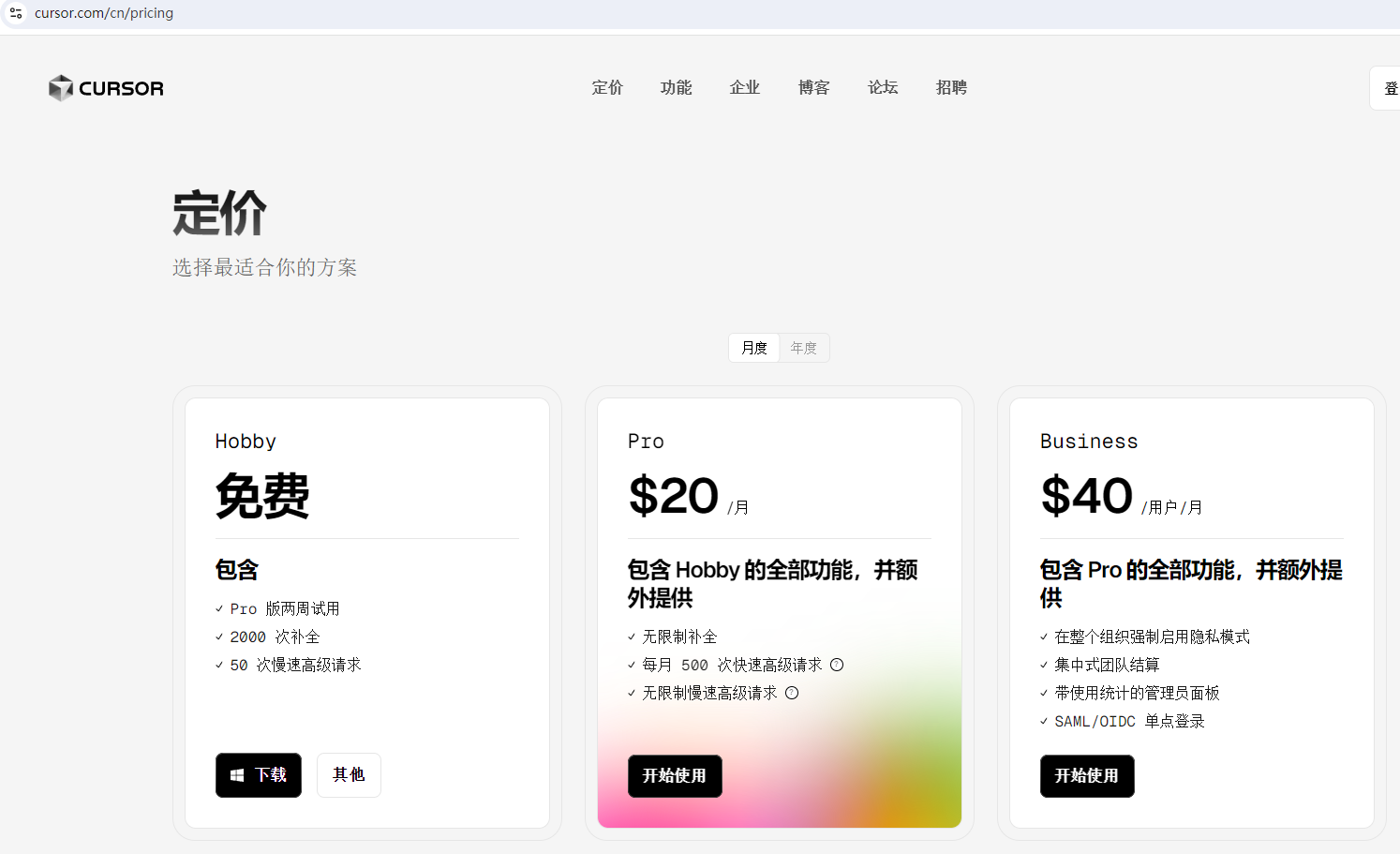
Task: Click info icon beside 无限制慢速高级请求
Action: pyautogui.click(x=792, y=693)
